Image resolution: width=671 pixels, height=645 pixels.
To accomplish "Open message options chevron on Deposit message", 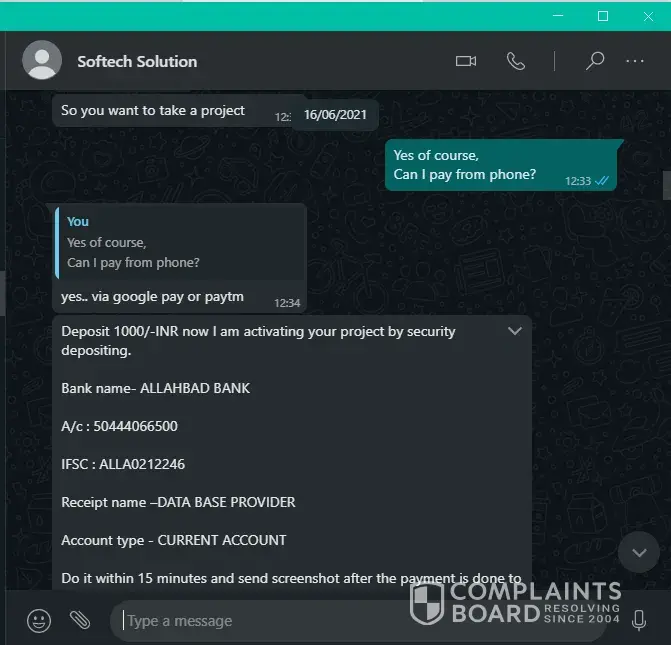I will (515, 331).
